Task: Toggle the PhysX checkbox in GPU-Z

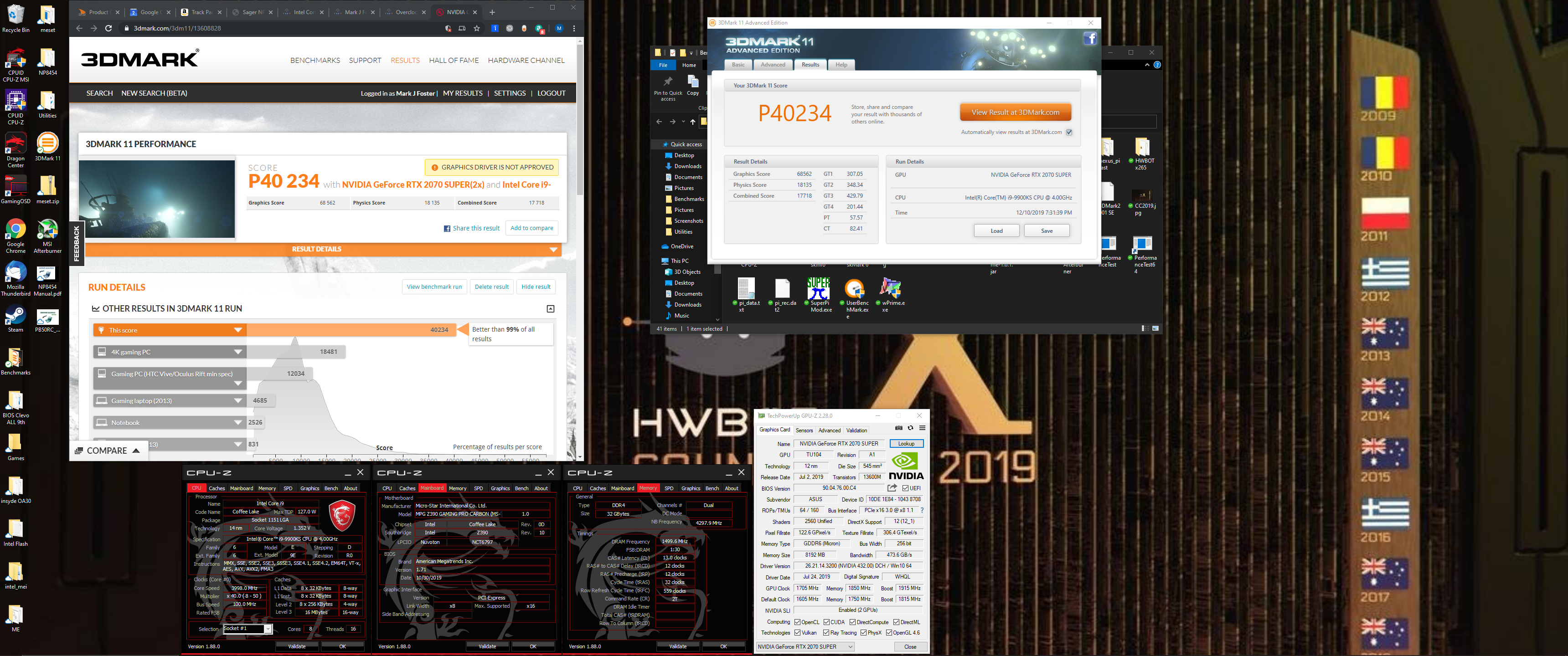Action: tap(863, 633)
